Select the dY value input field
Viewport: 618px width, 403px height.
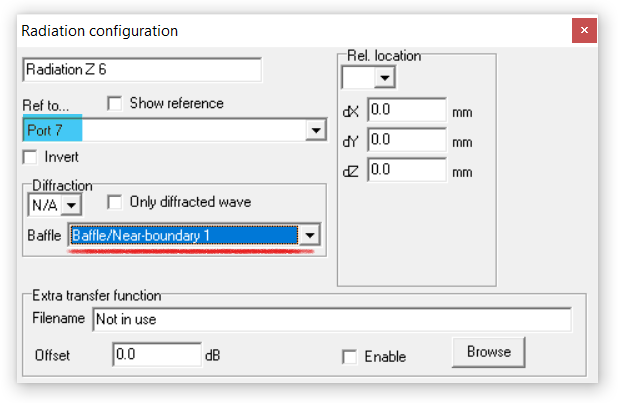point(405,140)
